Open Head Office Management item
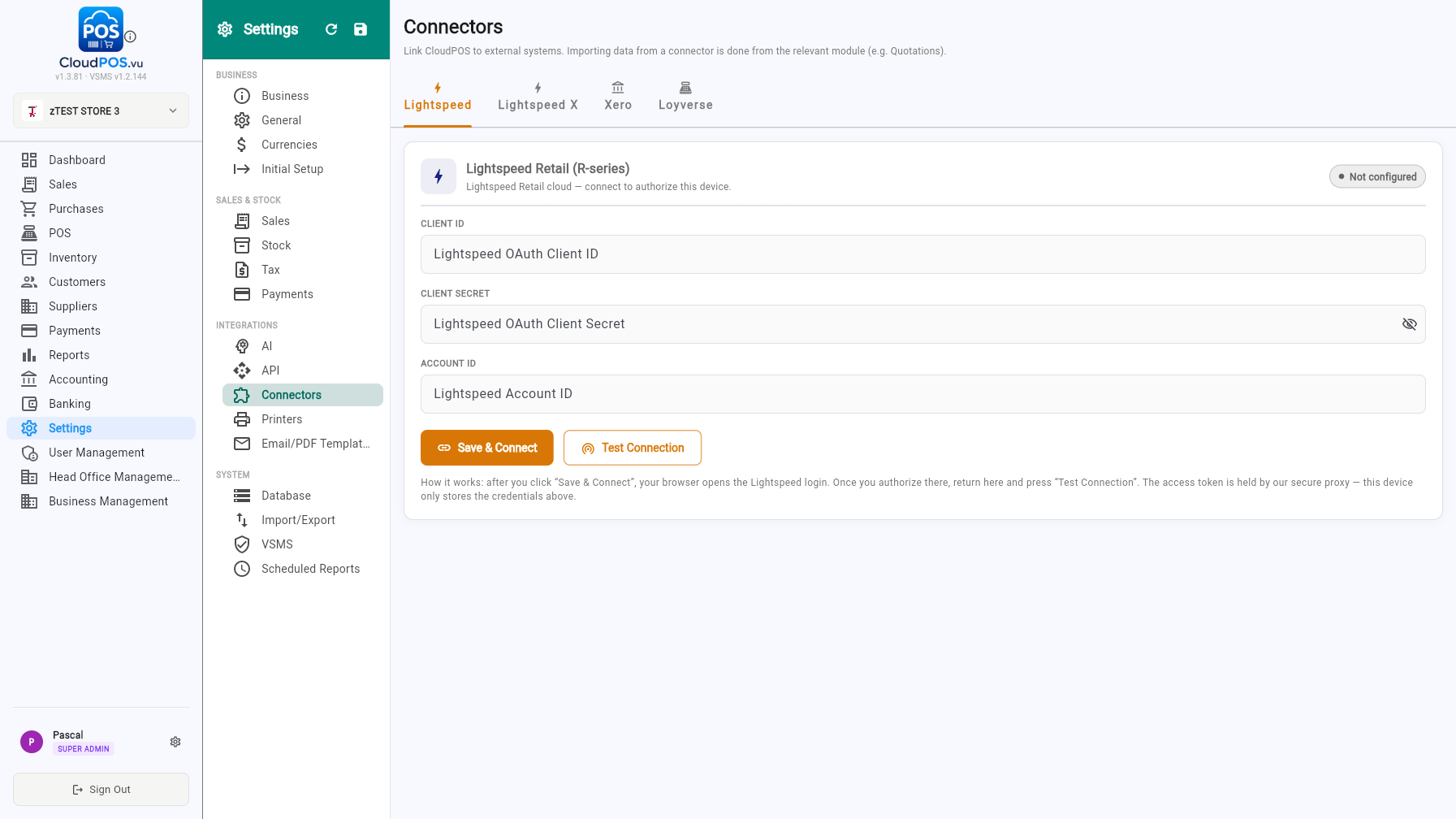This screenshot has height=819, width=1456. click(101, 477)
